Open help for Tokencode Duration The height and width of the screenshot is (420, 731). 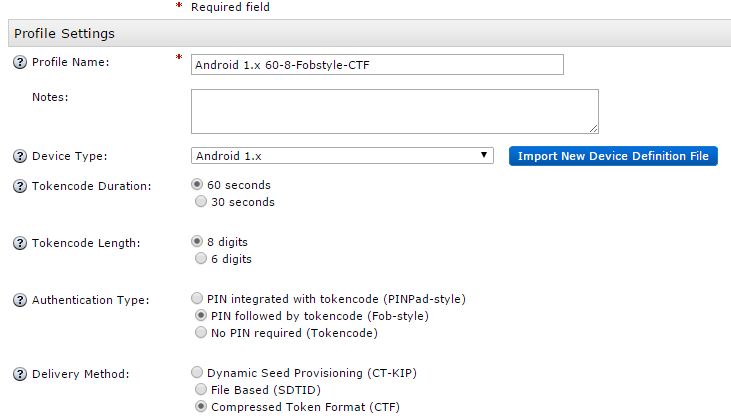tap(19, 186)
